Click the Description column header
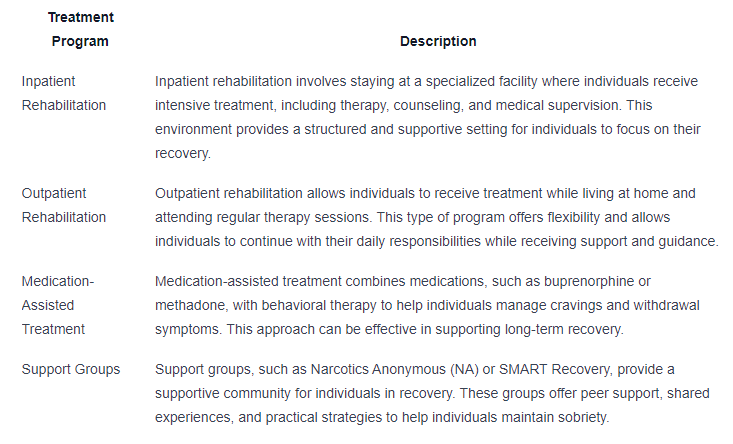 coord(438,42)
